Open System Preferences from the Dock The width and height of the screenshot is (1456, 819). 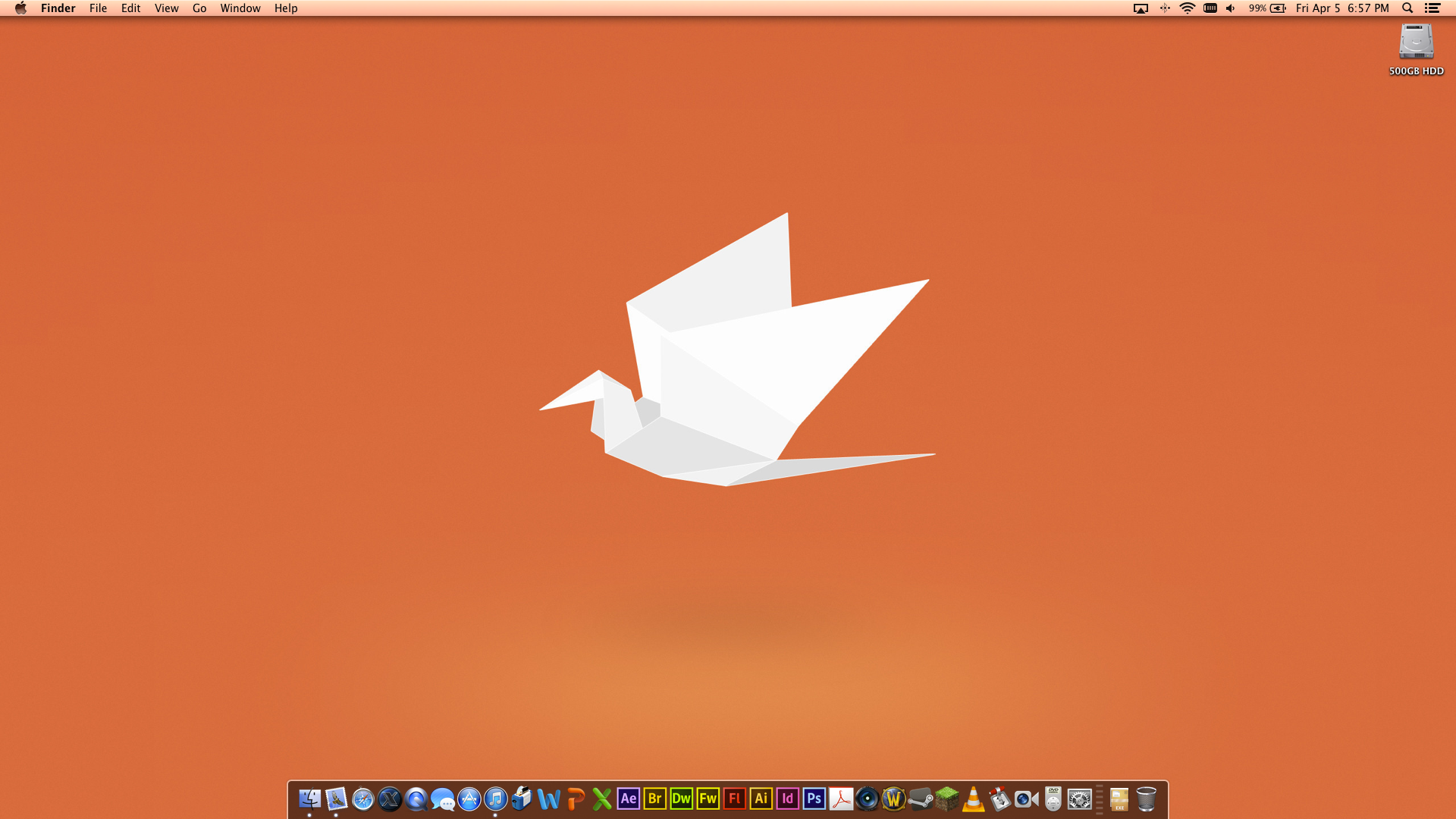pyautogui.click(x=1079, y=799)
